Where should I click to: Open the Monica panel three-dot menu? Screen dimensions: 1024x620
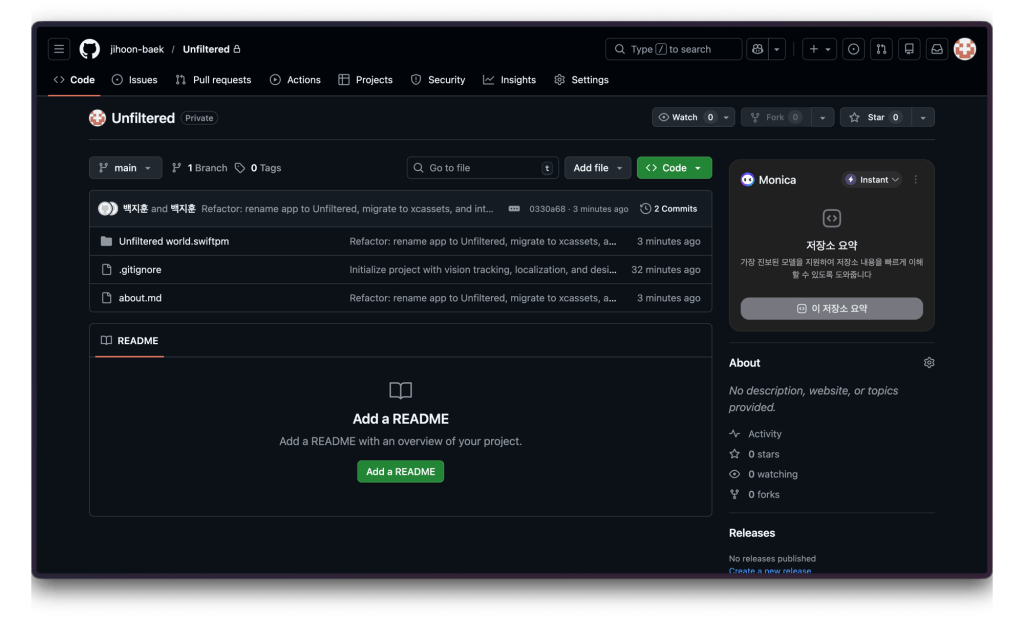pos(917,179)
